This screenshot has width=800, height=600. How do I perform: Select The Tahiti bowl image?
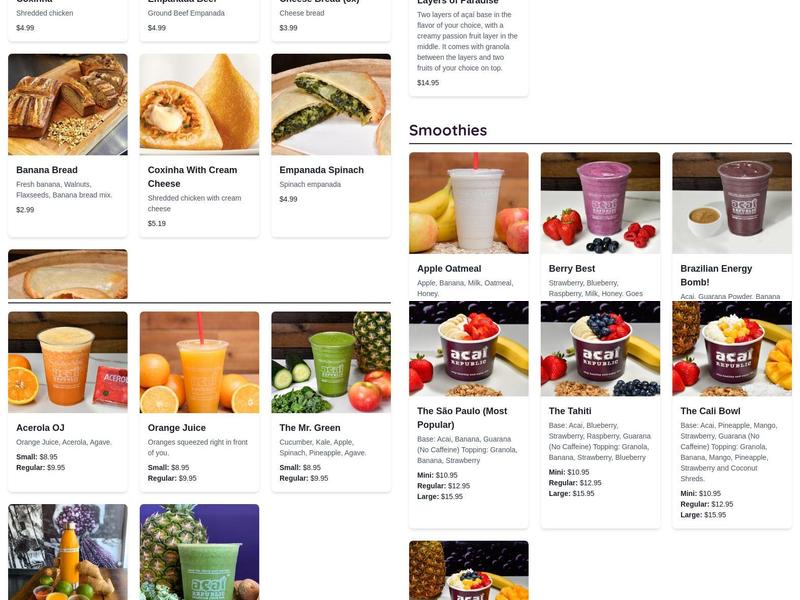[x=601, y=348]
